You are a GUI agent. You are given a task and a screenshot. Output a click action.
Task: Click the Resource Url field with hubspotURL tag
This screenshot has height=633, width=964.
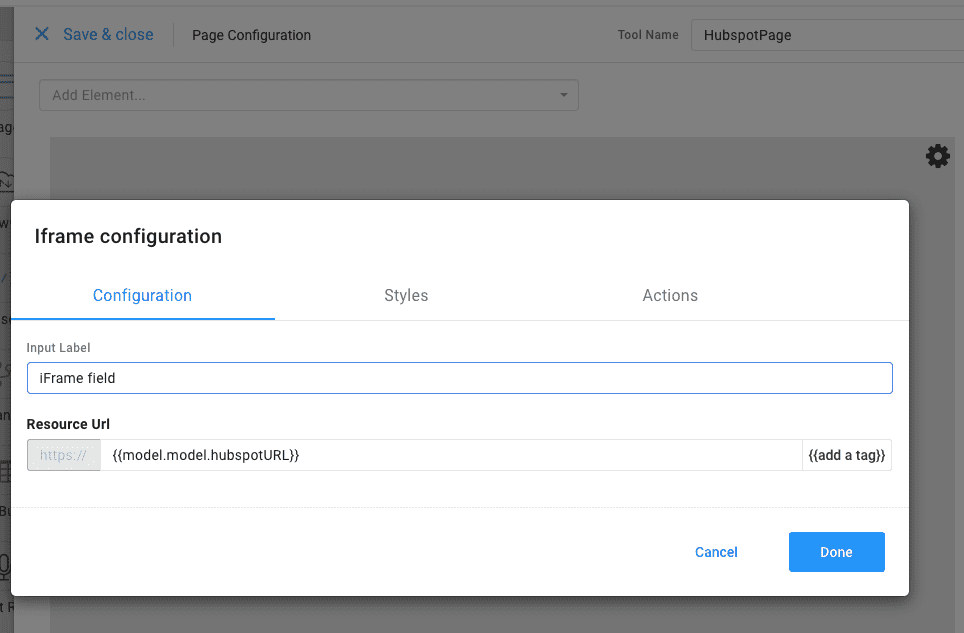pos(450,455)
